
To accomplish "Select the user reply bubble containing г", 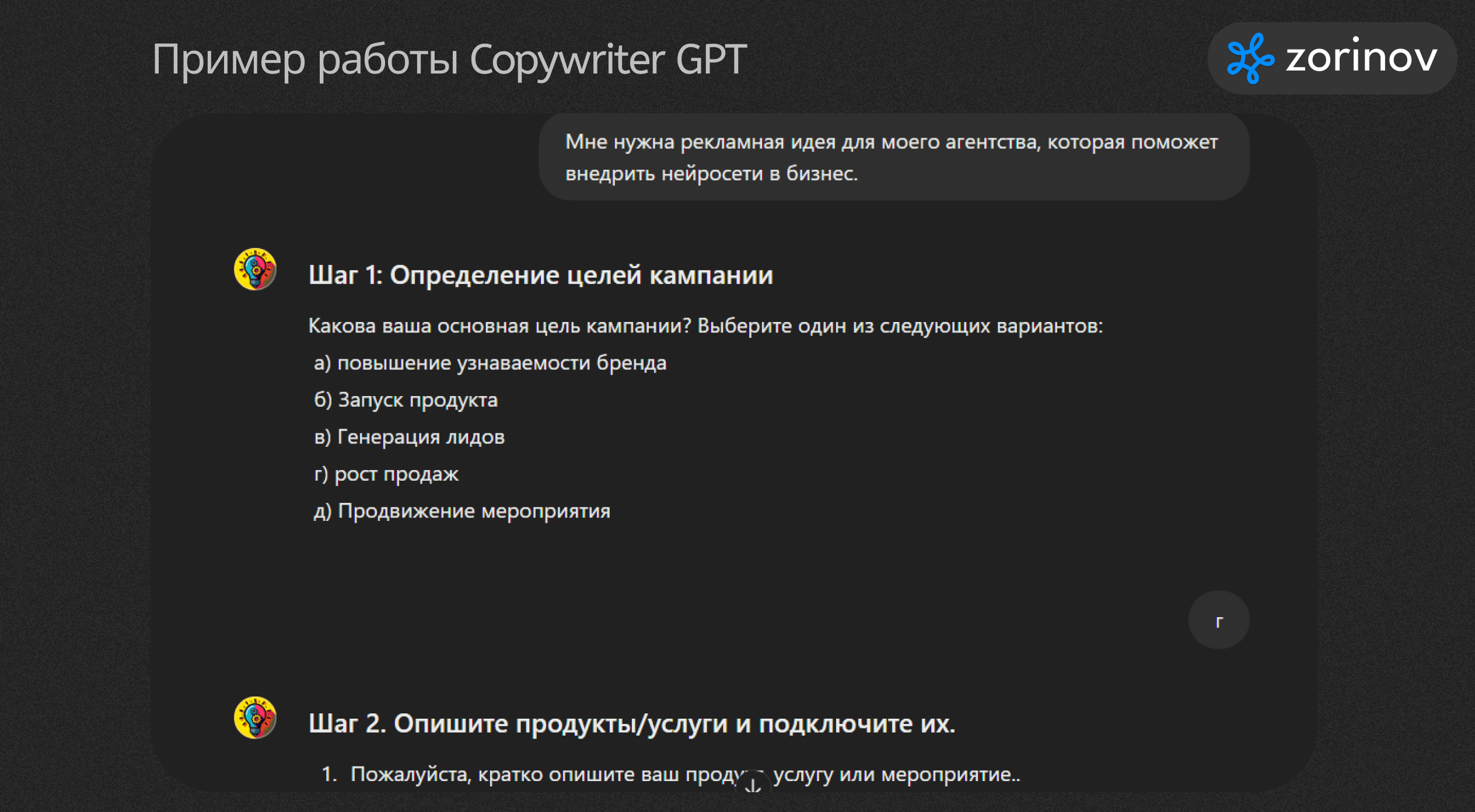I will 1218,620.
